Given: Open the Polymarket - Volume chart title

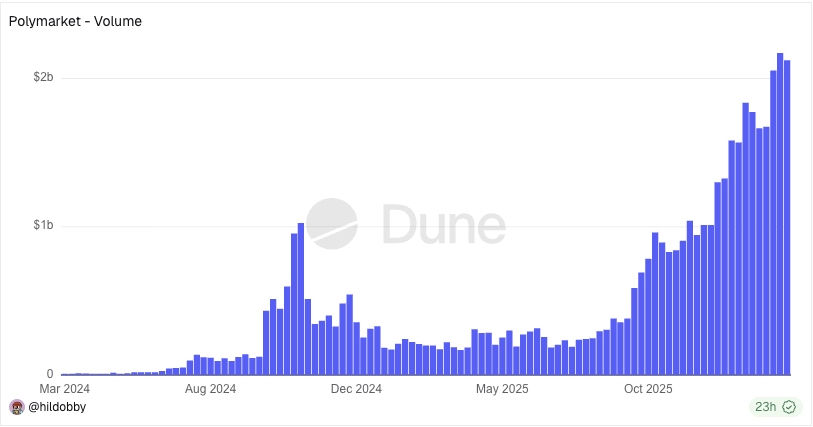Looking at the screenshot, I should click(x=75, y=21).
